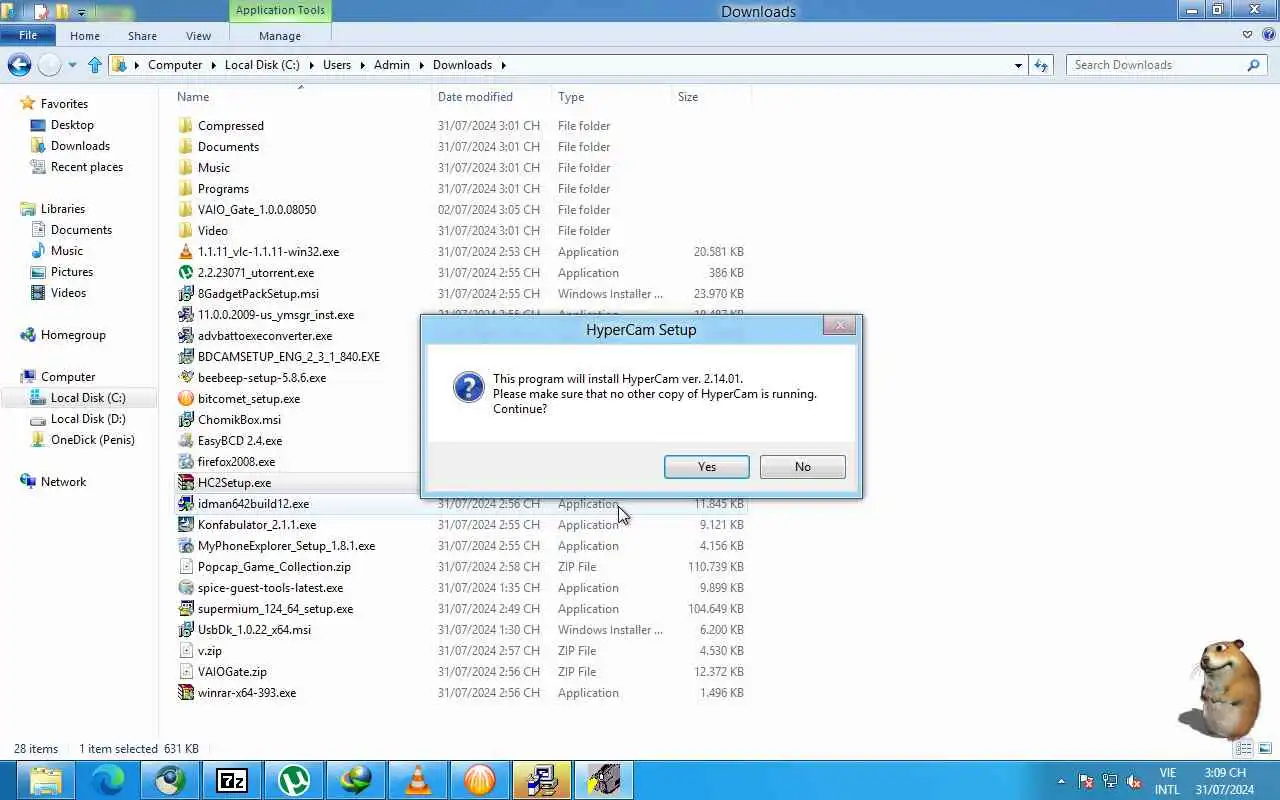The width and height of the screenshot is (1280, 800).
Task: Open Homegroup in the navigation pane
Action: [x=73, y=335]
